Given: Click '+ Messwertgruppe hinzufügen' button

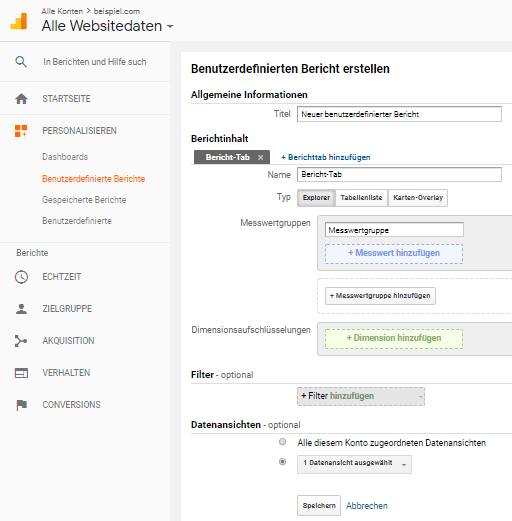Looking at the screenshot, I should pyautogui.click(x=380, y=296).
